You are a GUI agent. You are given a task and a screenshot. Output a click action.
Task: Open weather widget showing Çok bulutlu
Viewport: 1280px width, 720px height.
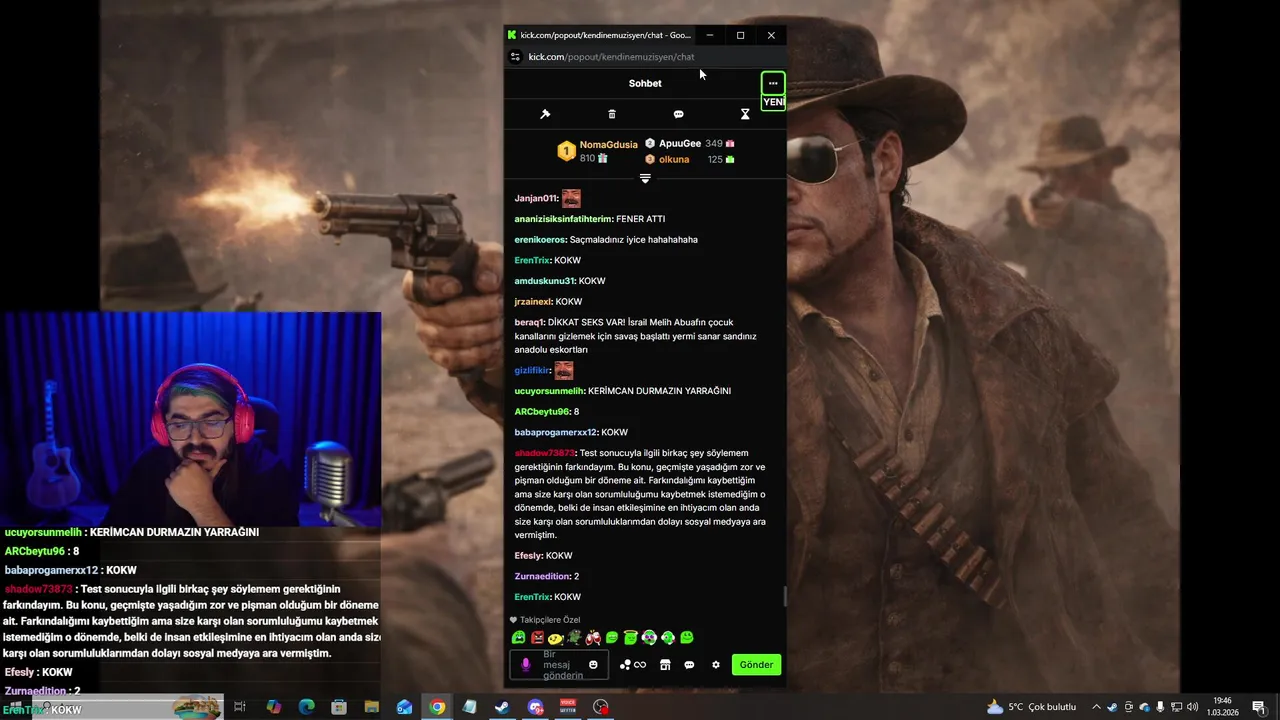(x=1031, y=707)
